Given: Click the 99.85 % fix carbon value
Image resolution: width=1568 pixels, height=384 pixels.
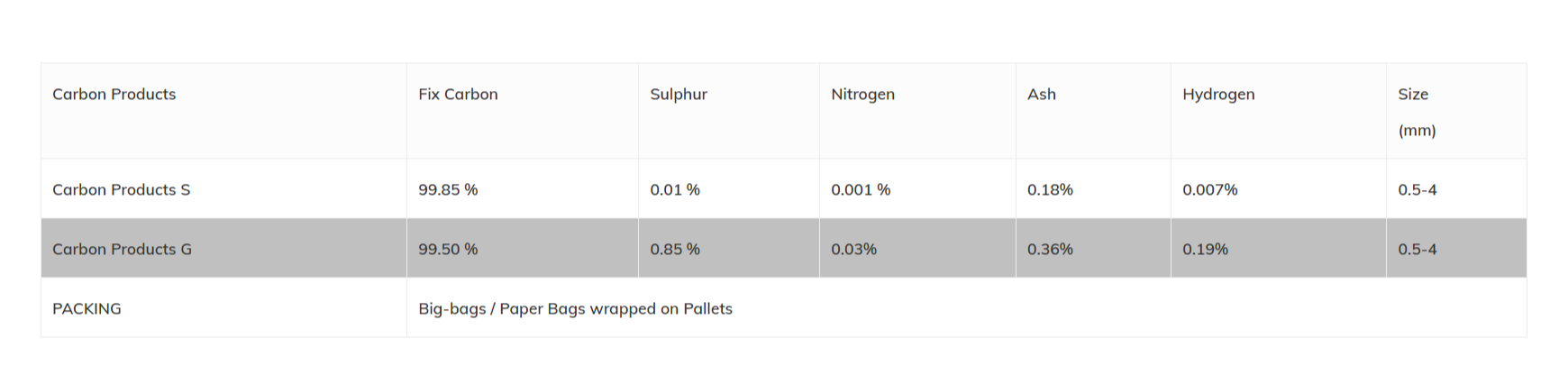Looking at the screenshot, I should point(448,190).
